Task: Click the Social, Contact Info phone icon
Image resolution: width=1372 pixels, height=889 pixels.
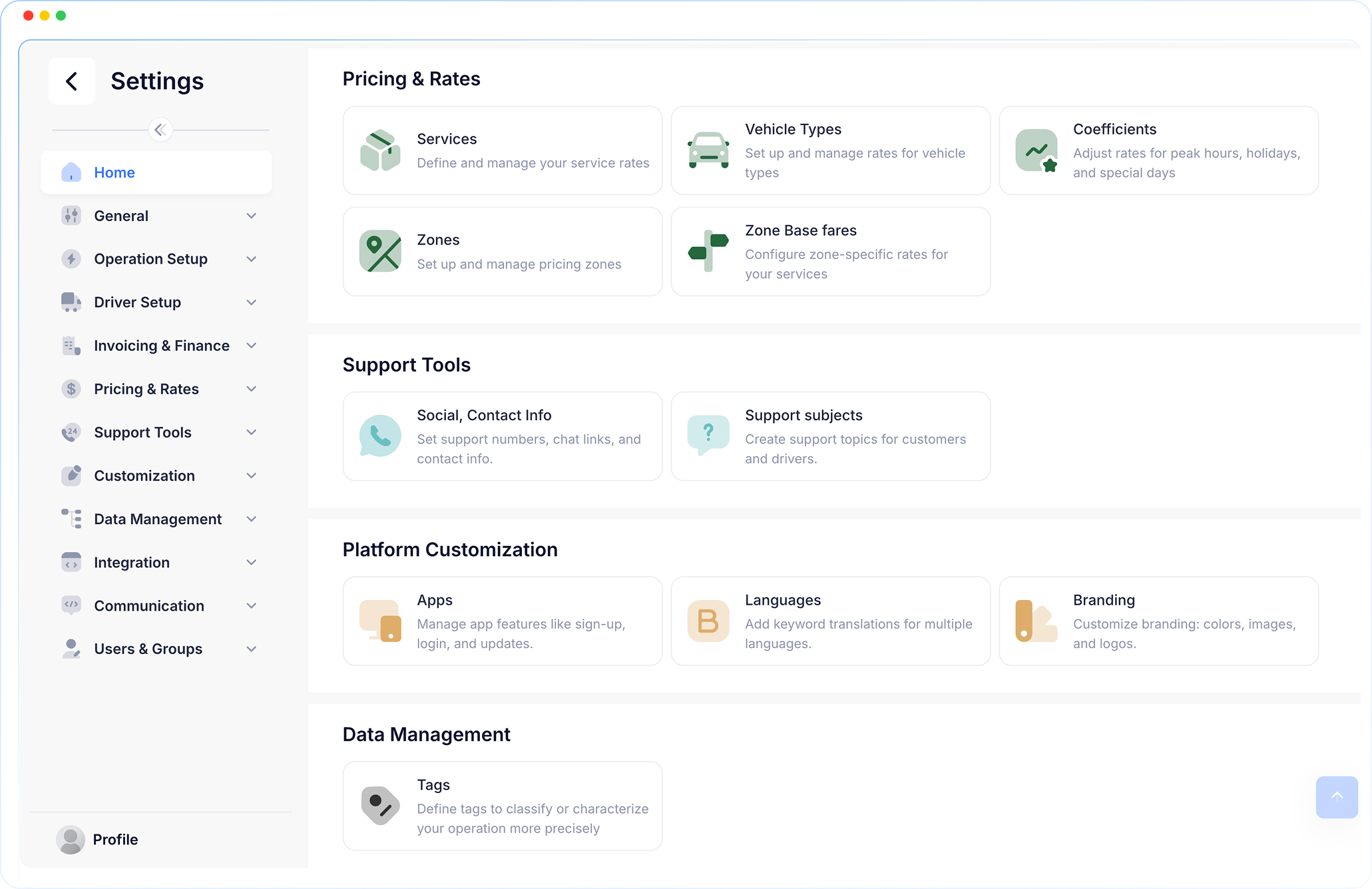Action: (380, 436)
